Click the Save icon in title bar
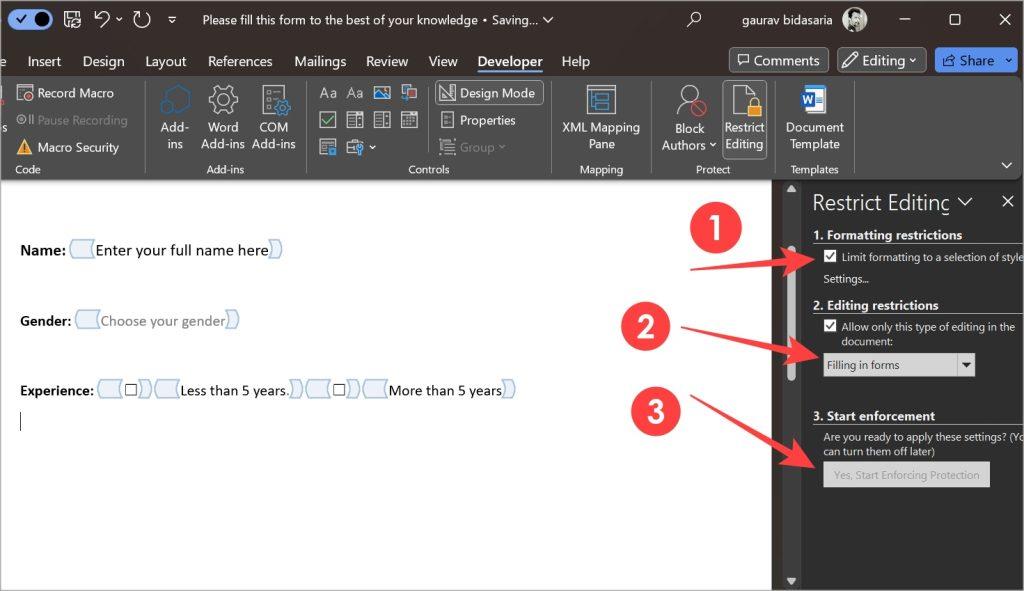1024x591 pixels. point(72,20)
